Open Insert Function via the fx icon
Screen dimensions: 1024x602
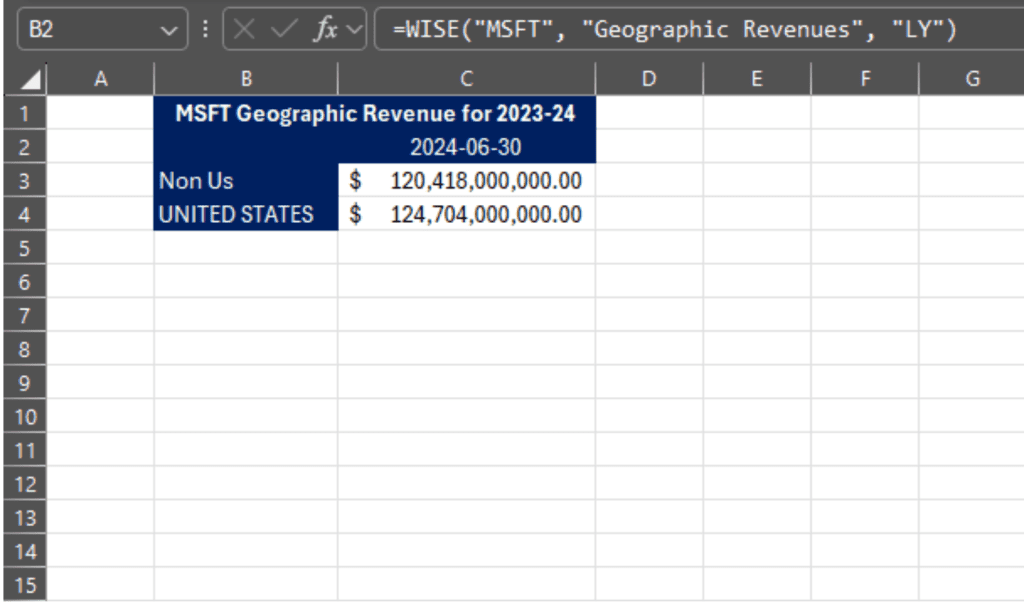[325, 30]
